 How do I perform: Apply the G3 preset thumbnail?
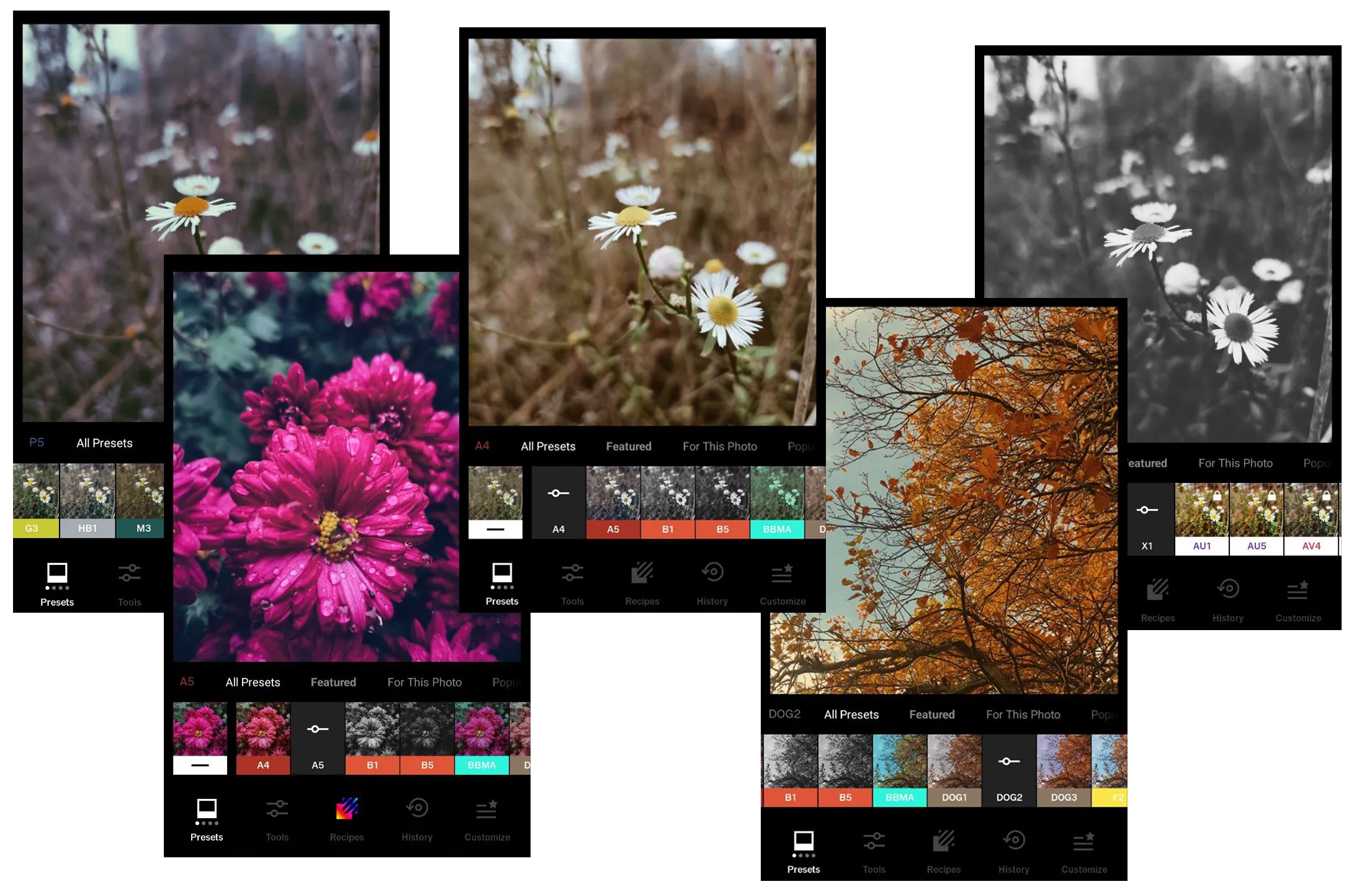pyautogui.click(x=34, y=500)
